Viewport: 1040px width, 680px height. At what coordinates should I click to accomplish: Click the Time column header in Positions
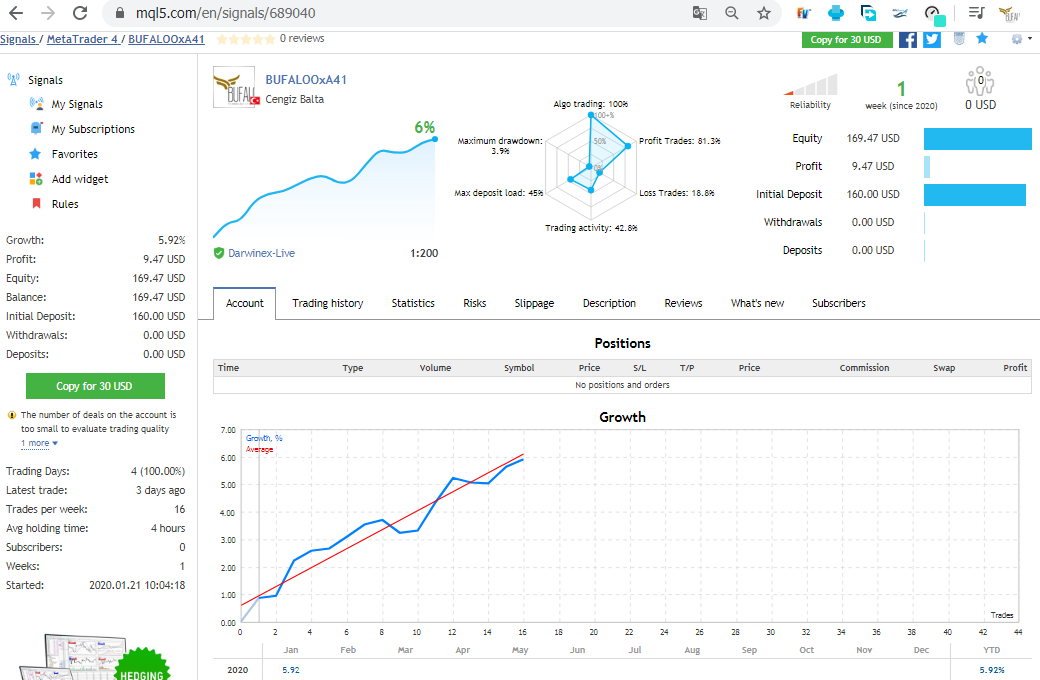[x=228, y=368]
